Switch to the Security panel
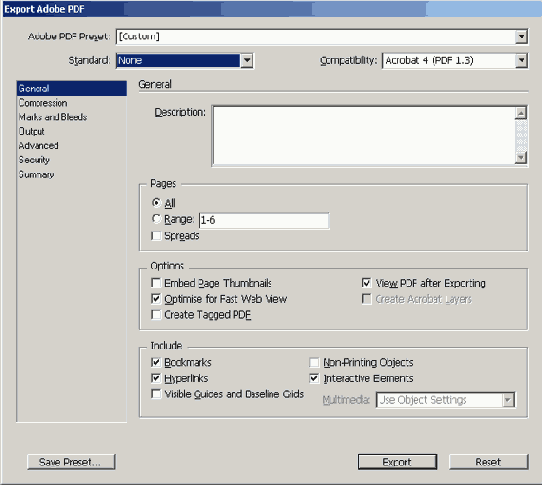The height and width of the screenshot is (485, 542). coord(34,160)
